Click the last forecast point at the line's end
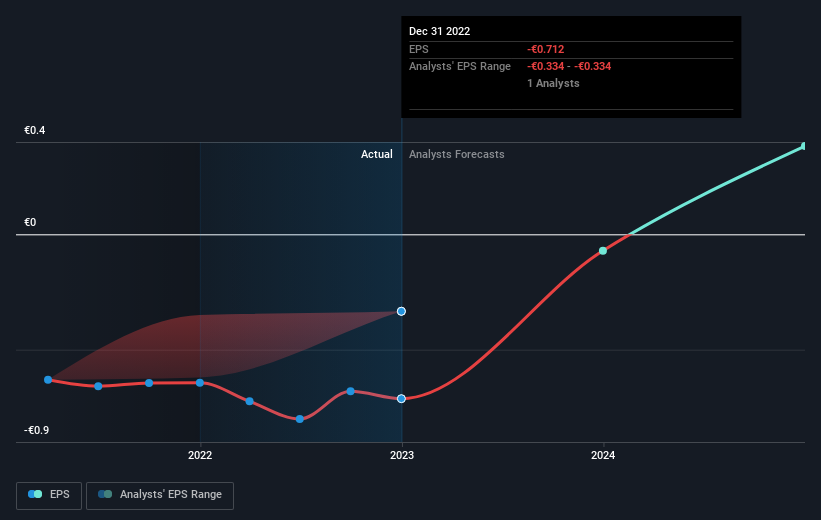 805,146
